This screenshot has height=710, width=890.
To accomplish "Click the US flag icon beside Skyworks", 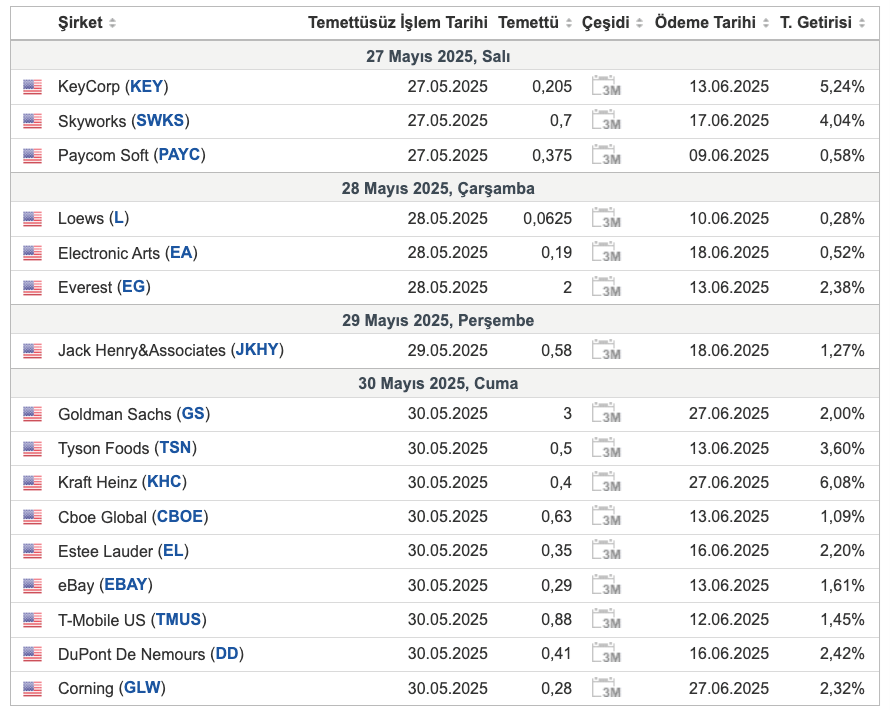I will [x=32, y=121].
